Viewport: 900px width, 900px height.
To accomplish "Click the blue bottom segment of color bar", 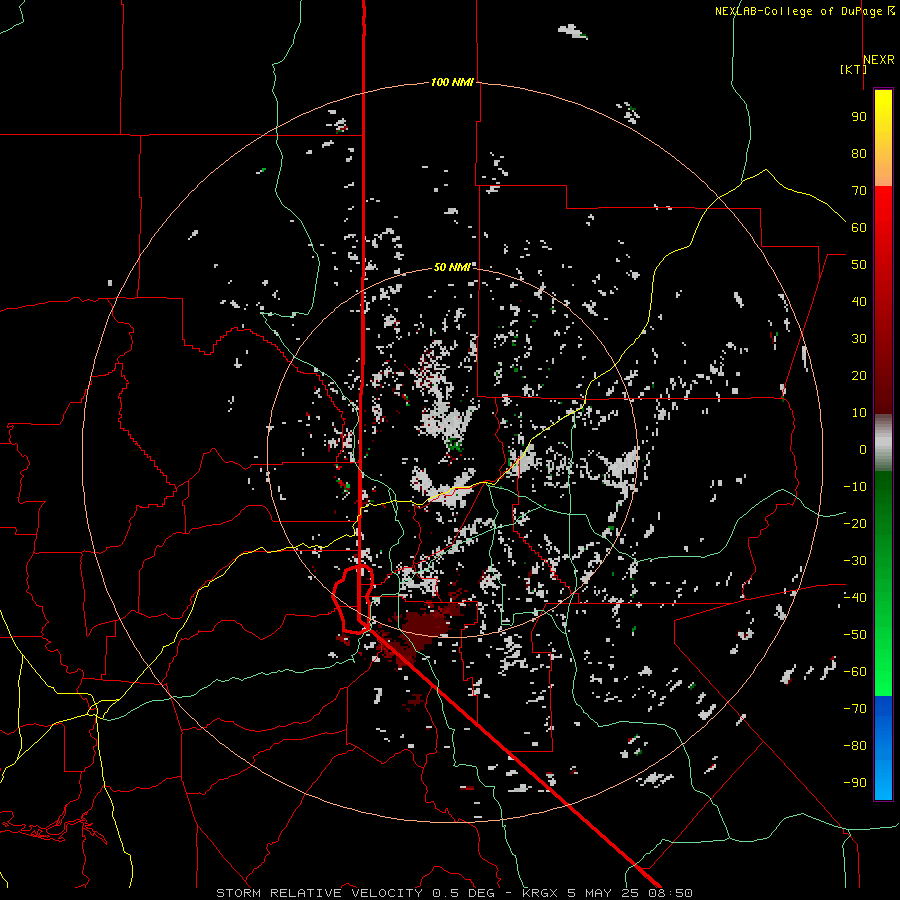I will pyautogui.click(x=883, y=747).
